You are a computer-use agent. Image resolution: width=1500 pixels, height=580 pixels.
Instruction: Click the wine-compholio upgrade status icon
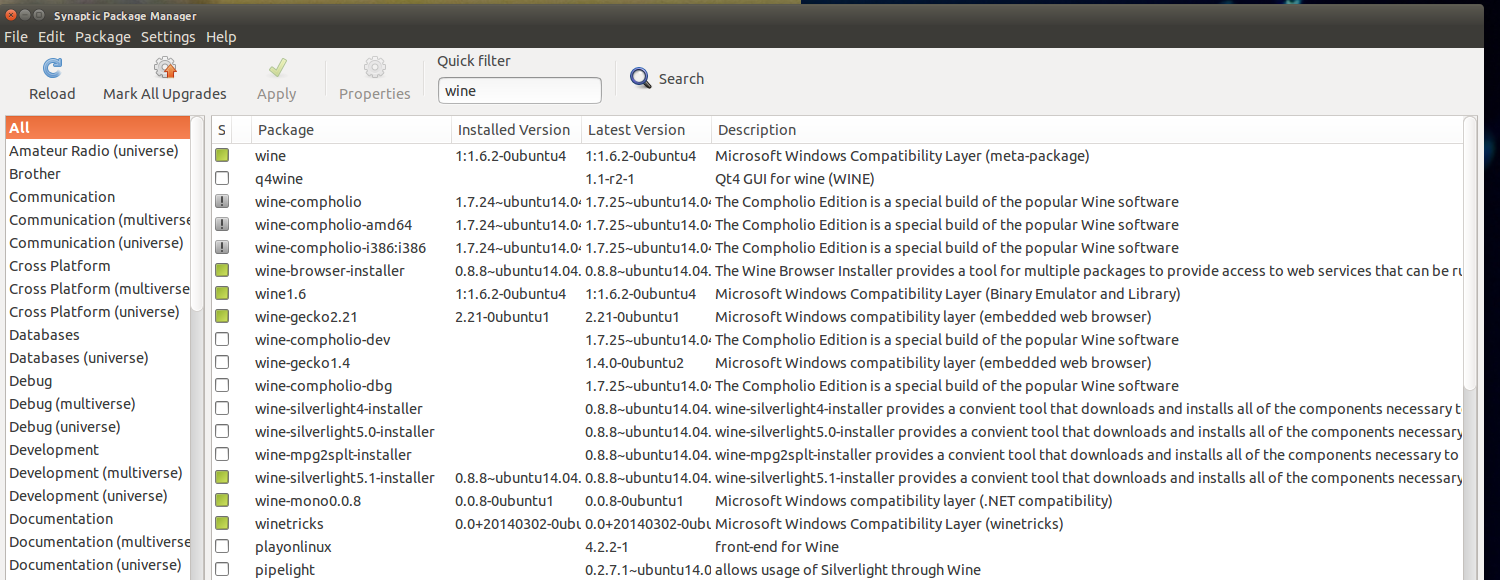click(x=222, y=202)
